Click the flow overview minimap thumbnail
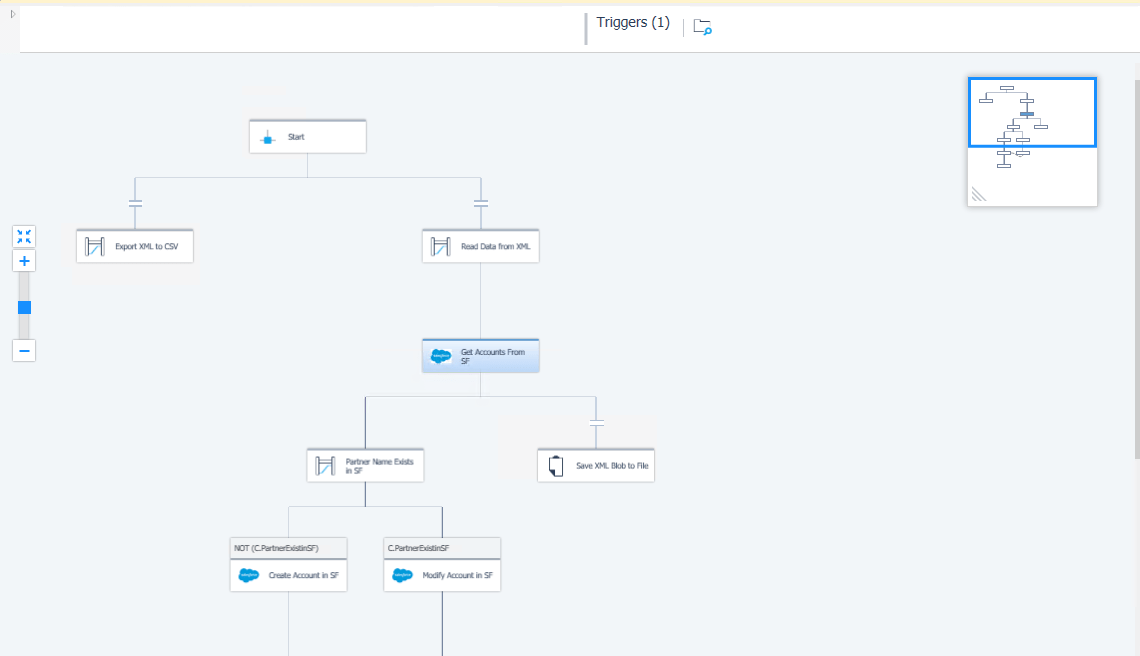Screen dimensions: 1140x656 point(1032,142)
